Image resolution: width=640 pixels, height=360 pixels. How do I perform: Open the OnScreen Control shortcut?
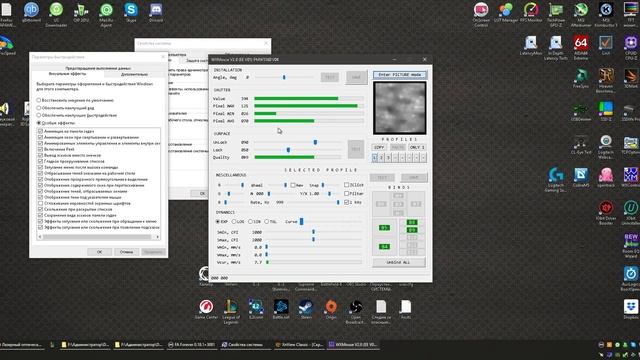(x=481, y=13)
